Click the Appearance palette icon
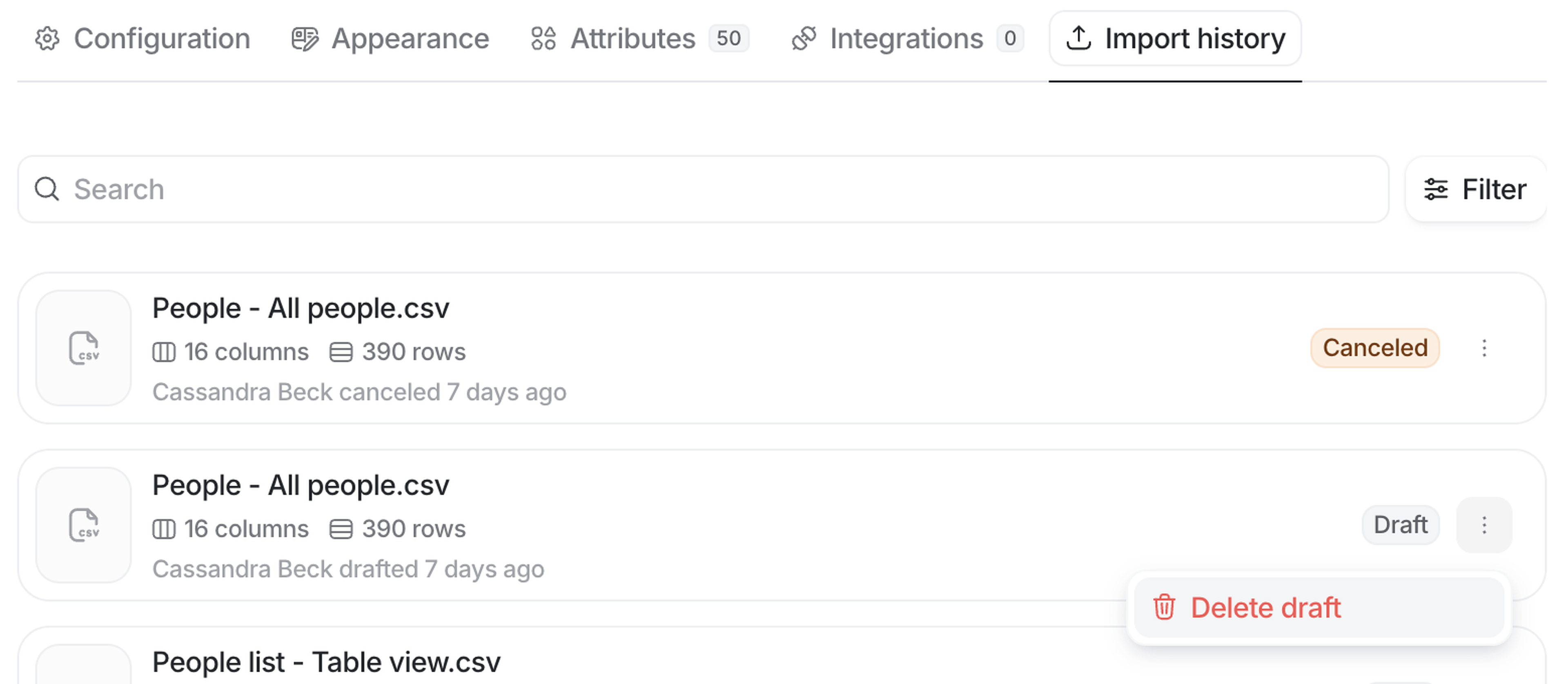The image size is (1568, 684). coord(304,39)
